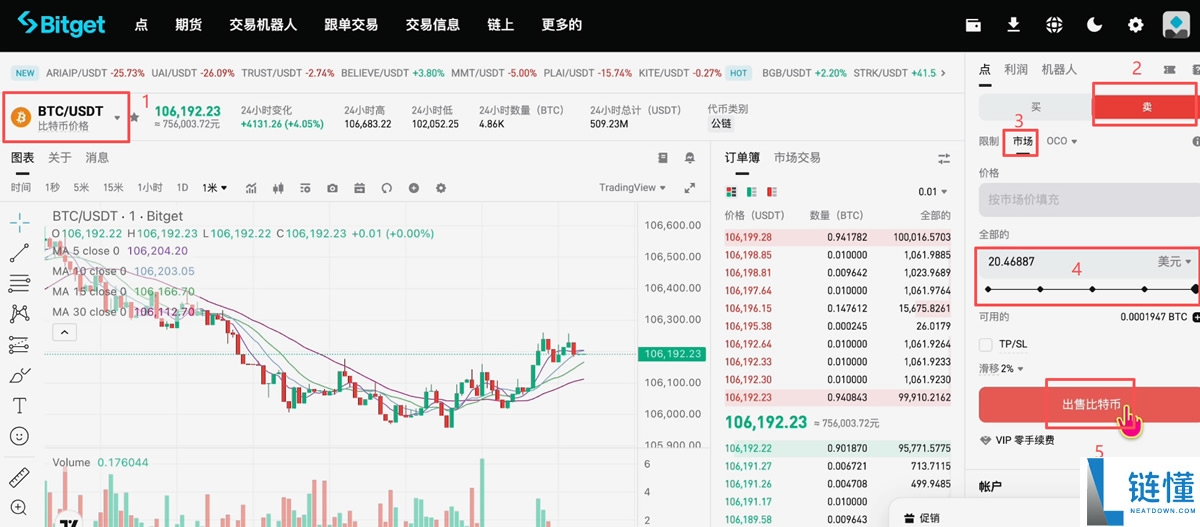
Task: Open the 链上 menu
Action: (x=501, y=25)
